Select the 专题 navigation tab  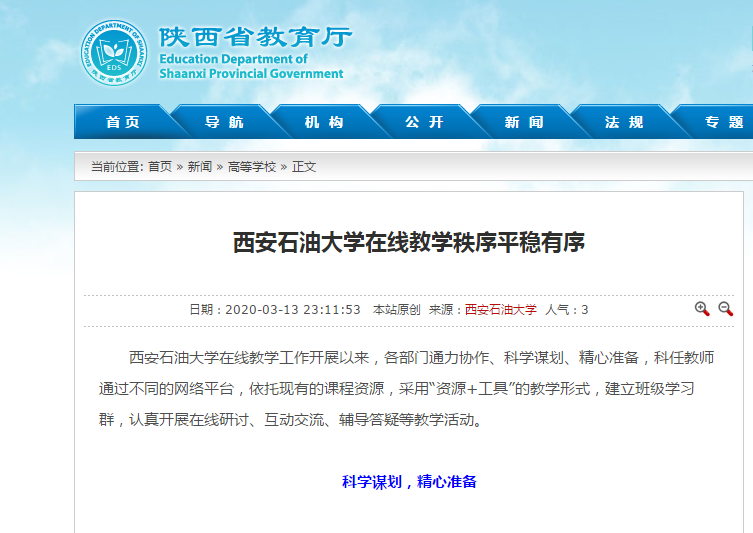point(724,122)
